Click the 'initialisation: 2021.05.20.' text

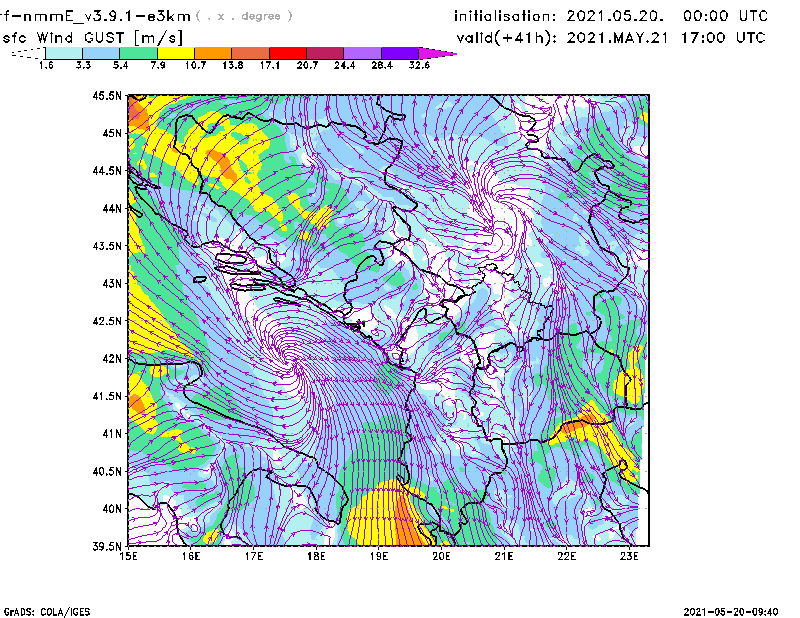pyautogui.click(x=559, y=16)
